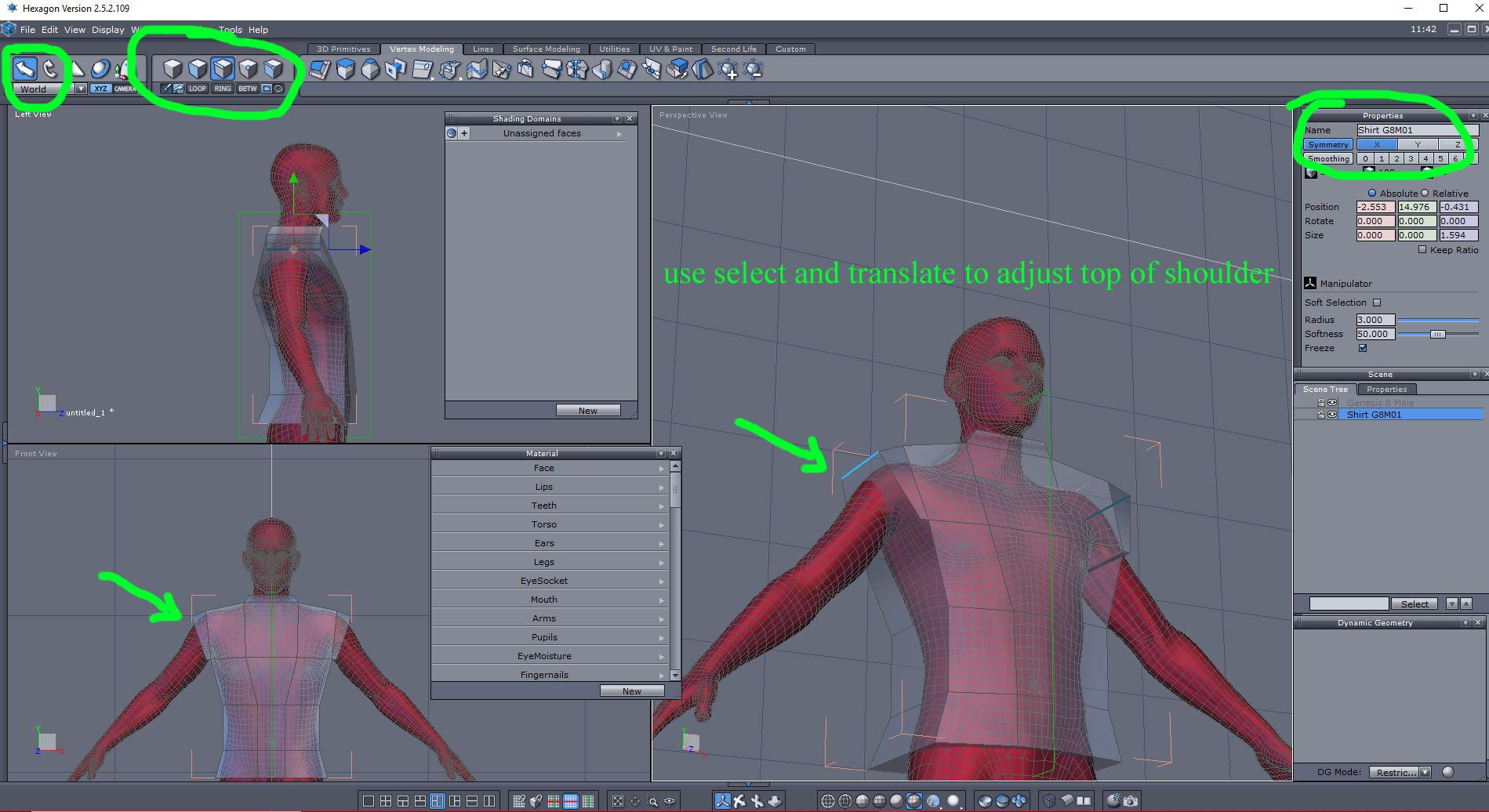Uncheck the Freeze checkbox
Viewport: 1489px width, 812px height.
click(1363, 348)
